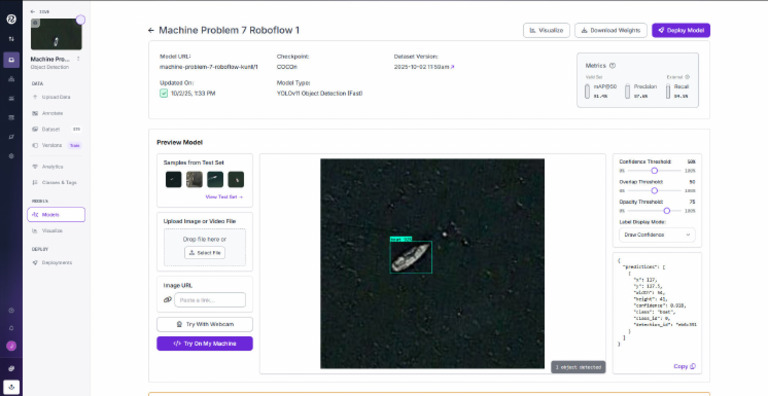Click the project thumbnail image in sidebar
Viewport: 768px width, 396px height.
tap(56, 34)
